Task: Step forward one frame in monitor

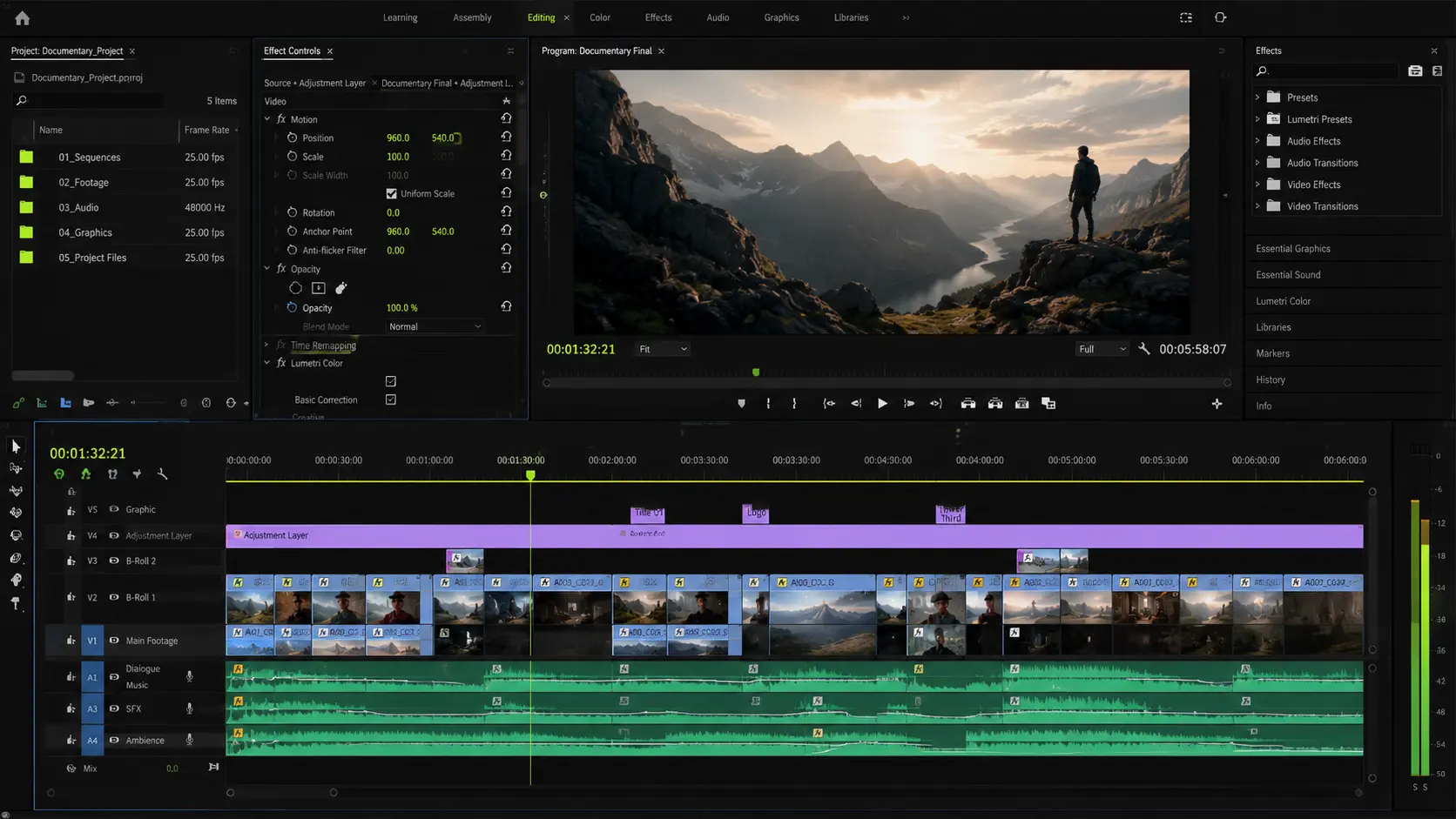Action: click(909, 404)
